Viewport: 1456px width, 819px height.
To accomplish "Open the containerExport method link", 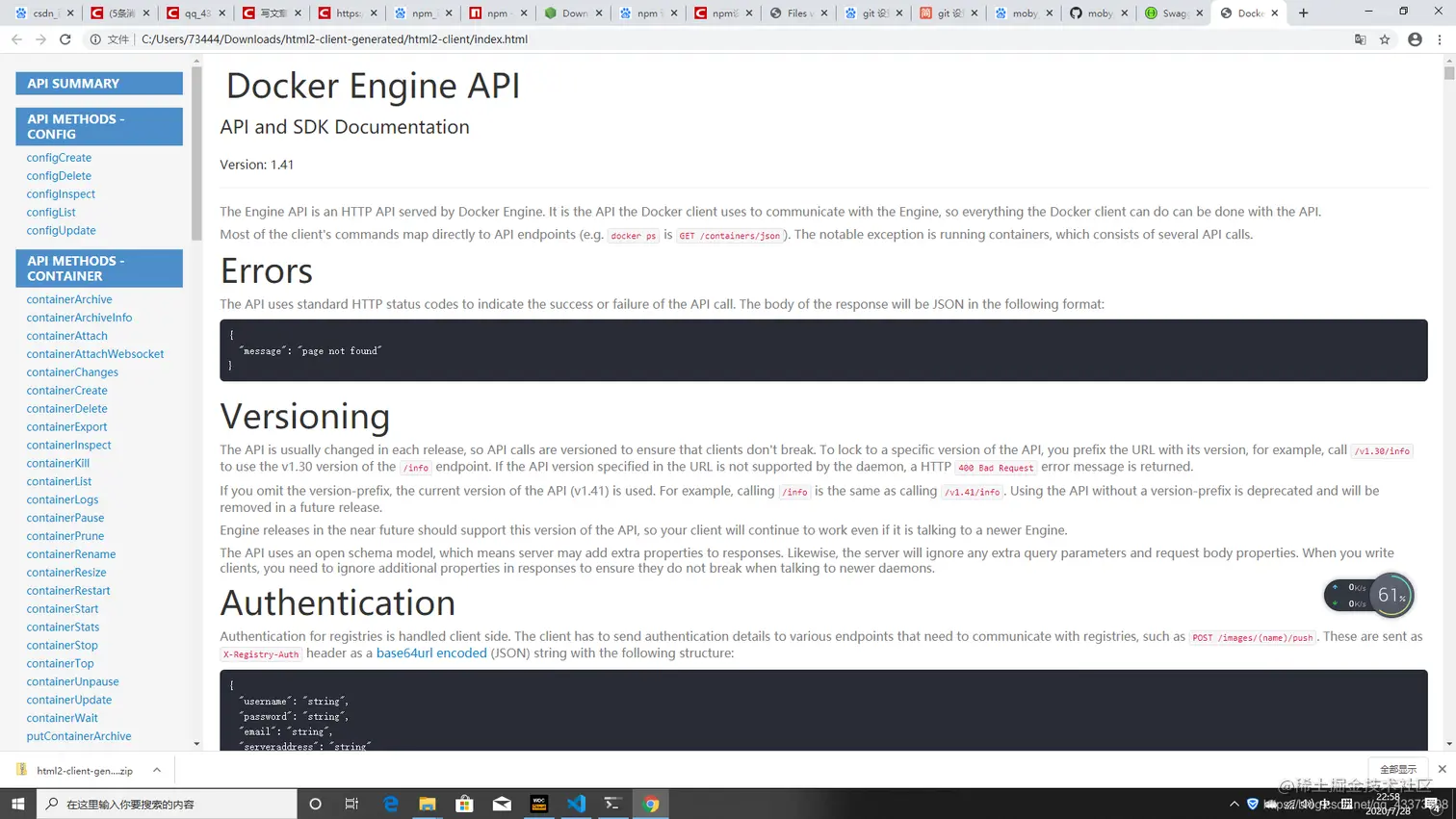I will 66,427.
